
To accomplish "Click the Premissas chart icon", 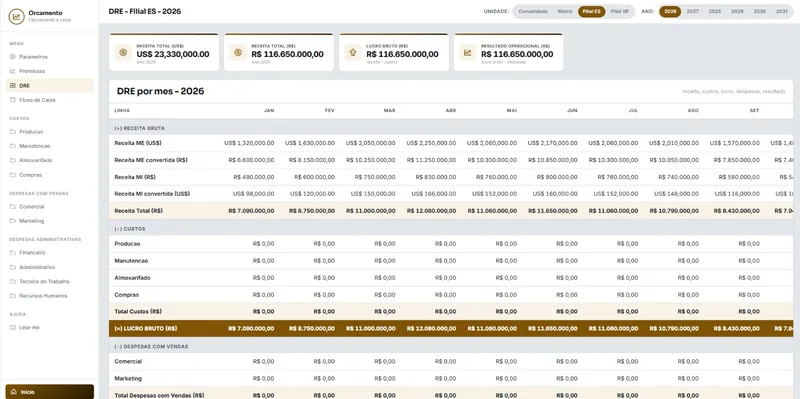I will tap(13, 71).
